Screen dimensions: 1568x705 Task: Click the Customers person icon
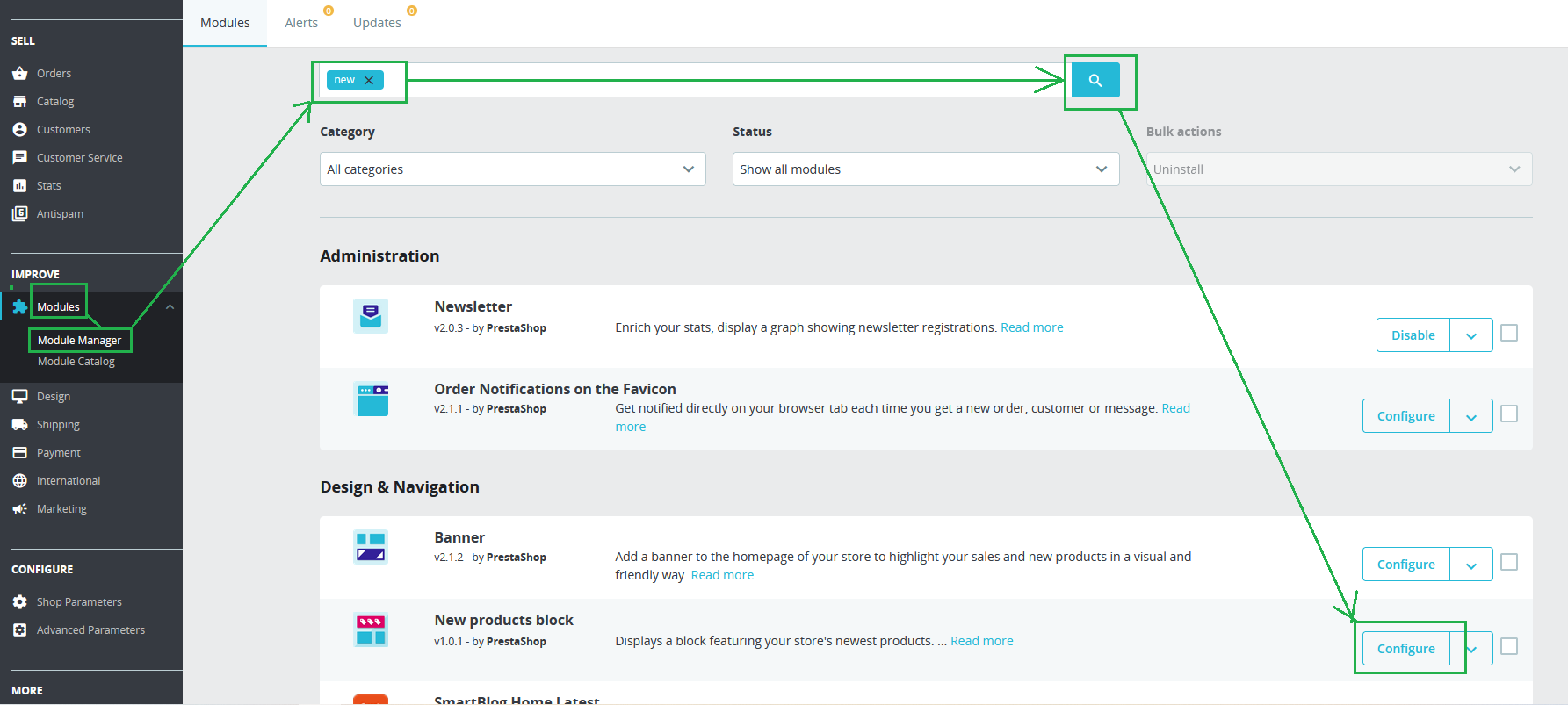[19, 129]
